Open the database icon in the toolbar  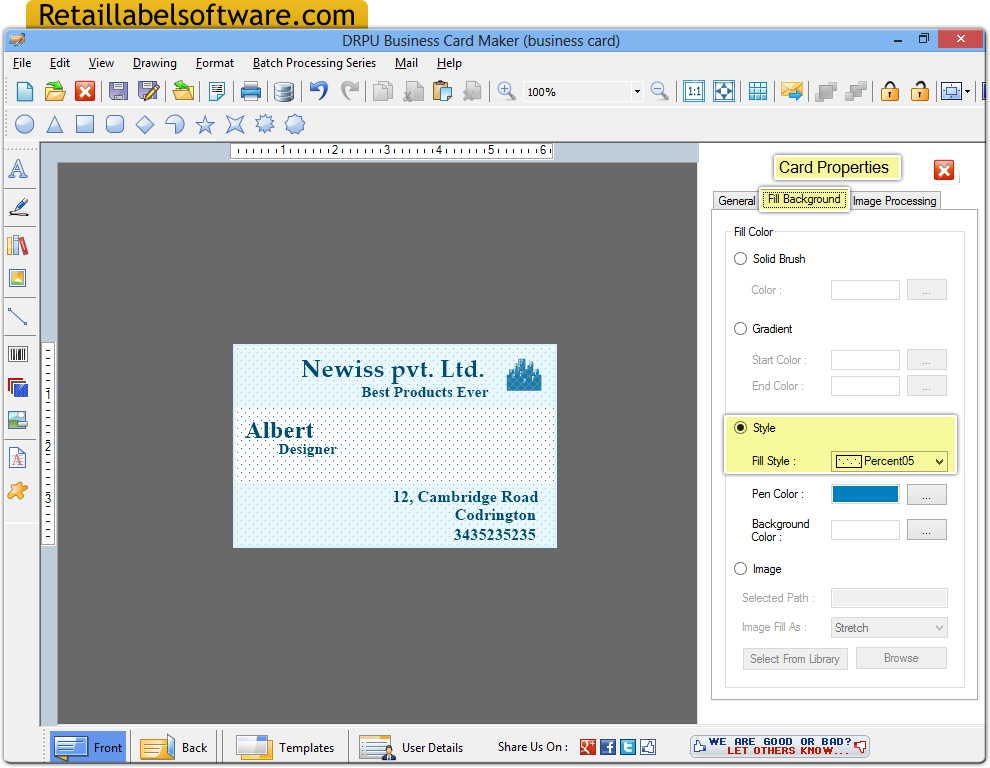284,92
